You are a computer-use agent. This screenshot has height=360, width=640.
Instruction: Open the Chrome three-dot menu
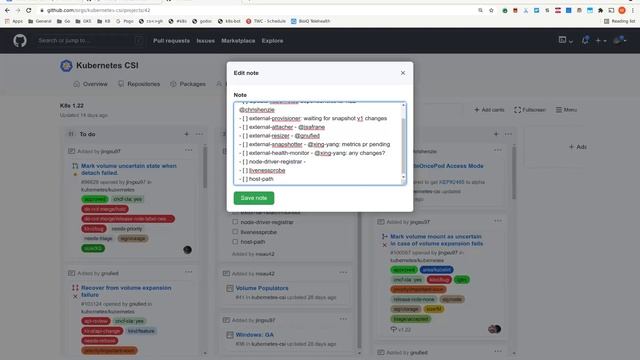tap(633, 10)
